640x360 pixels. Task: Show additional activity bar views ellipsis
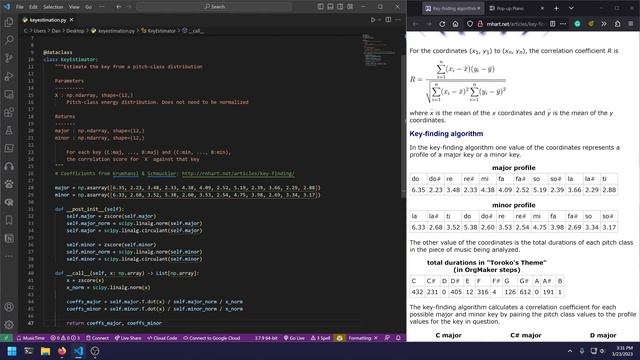[9, 256]
